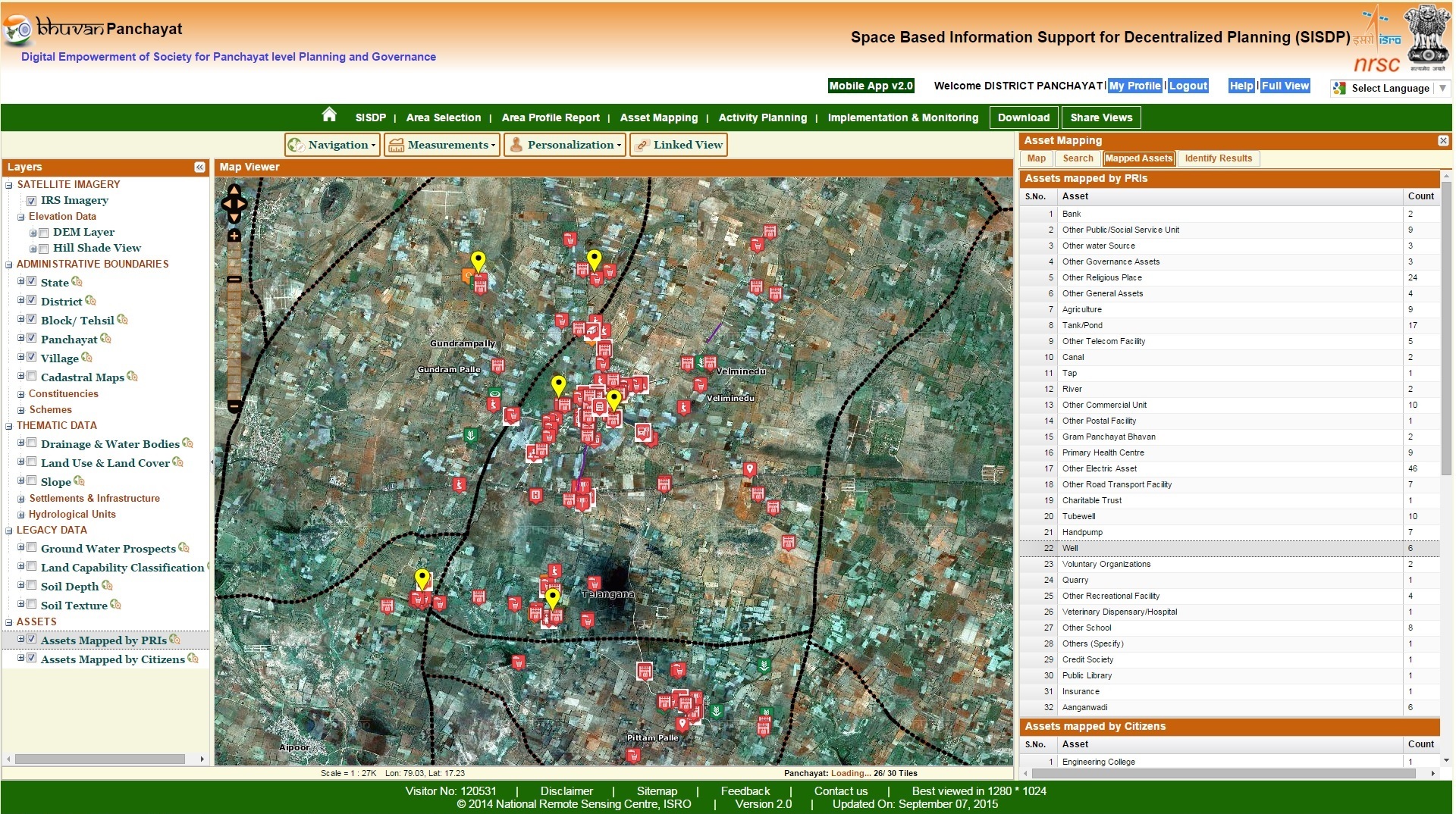Pan the map up with the arrow control
This screenshot has width=1456, height=814.
(x=234, y=190)
